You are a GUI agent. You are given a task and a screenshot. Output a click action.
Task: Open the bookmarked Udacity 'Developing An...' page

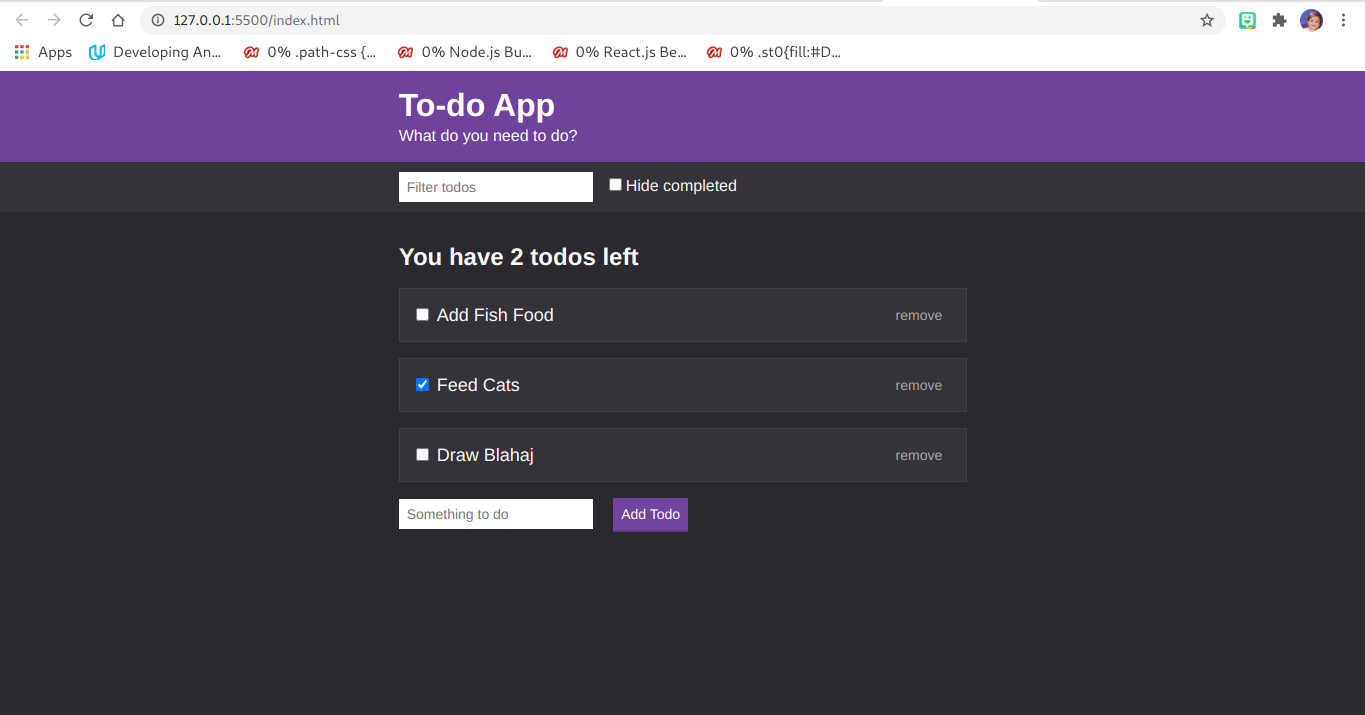pyautogui.click(x=155, y=51)
